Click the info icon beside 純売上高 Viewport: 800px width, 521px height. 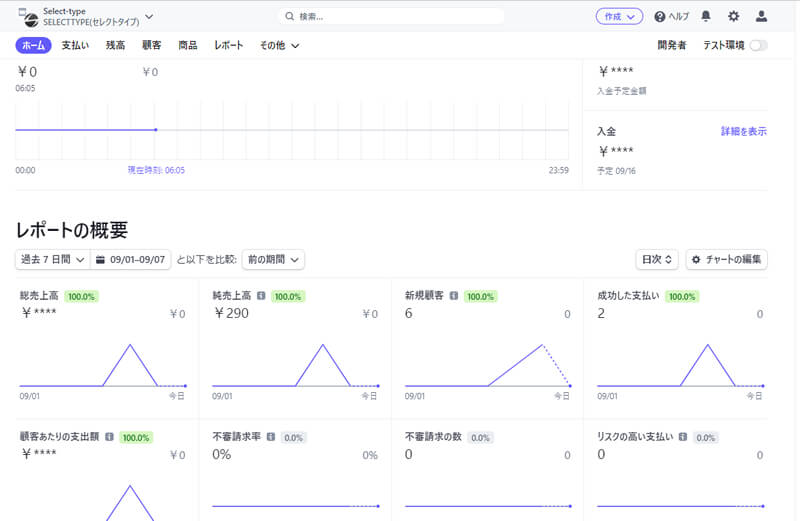[261, 296]
